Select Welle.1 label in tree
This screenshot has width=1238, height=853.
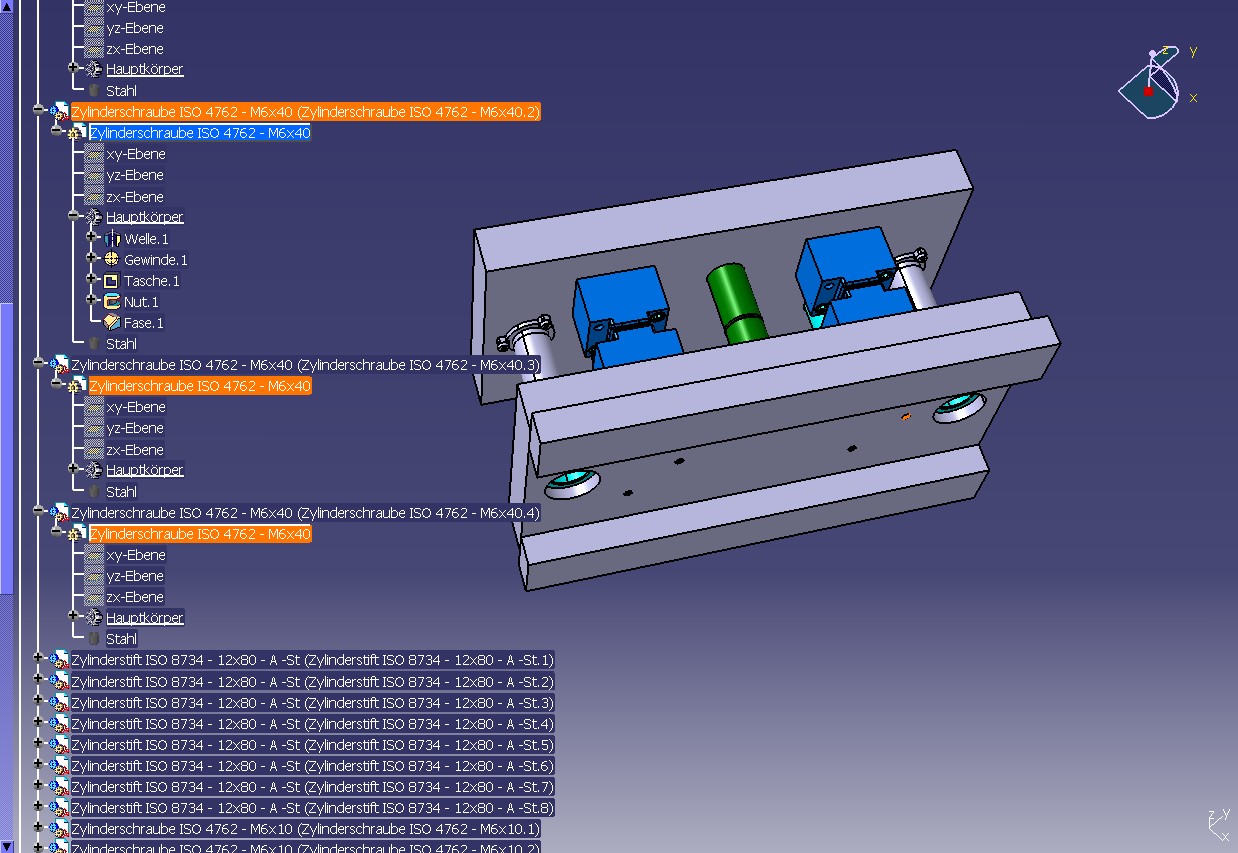(x=147, y=239)
